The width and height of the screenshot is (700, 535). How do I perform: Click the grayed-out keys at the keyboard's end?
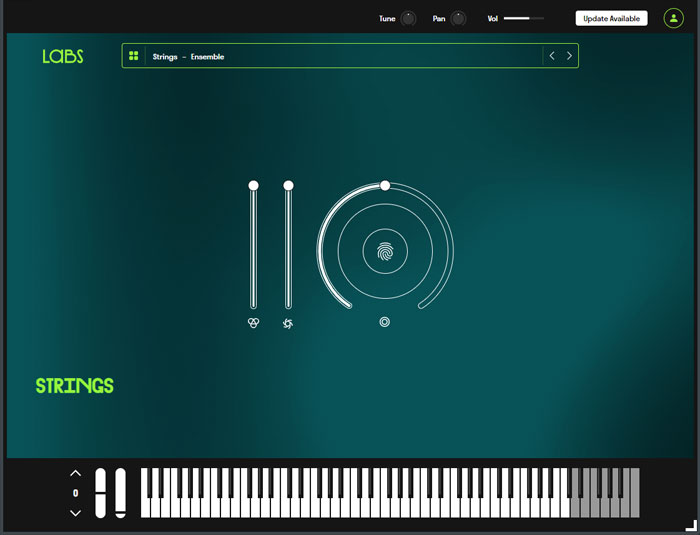(605, 493)
